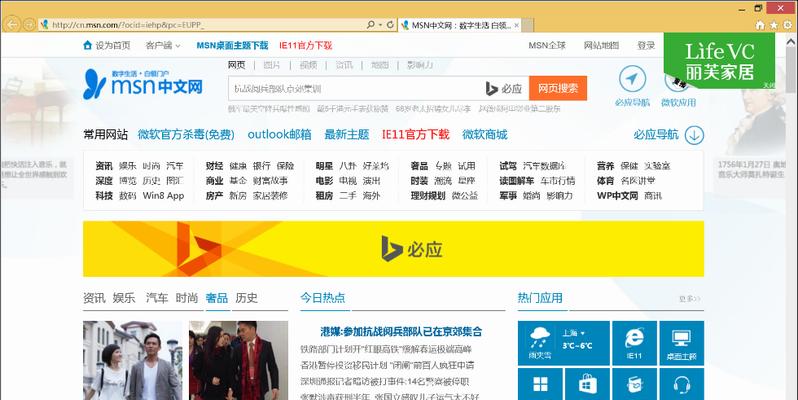Go back with the browser Back arrow
Screen dimensions: 798x400
12,24
